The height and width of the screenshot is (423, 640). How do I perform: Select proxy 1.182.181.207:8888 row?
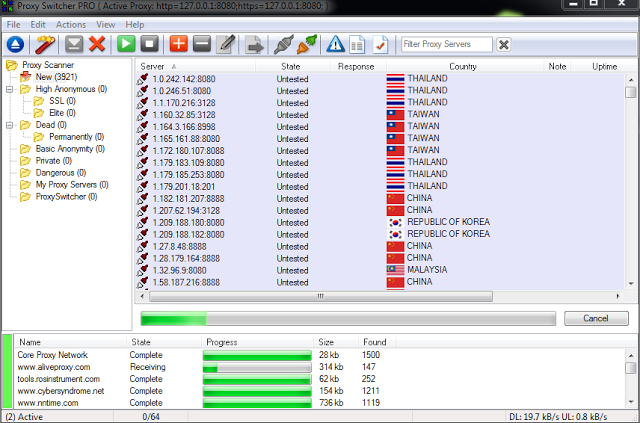[x=380, y=198]
